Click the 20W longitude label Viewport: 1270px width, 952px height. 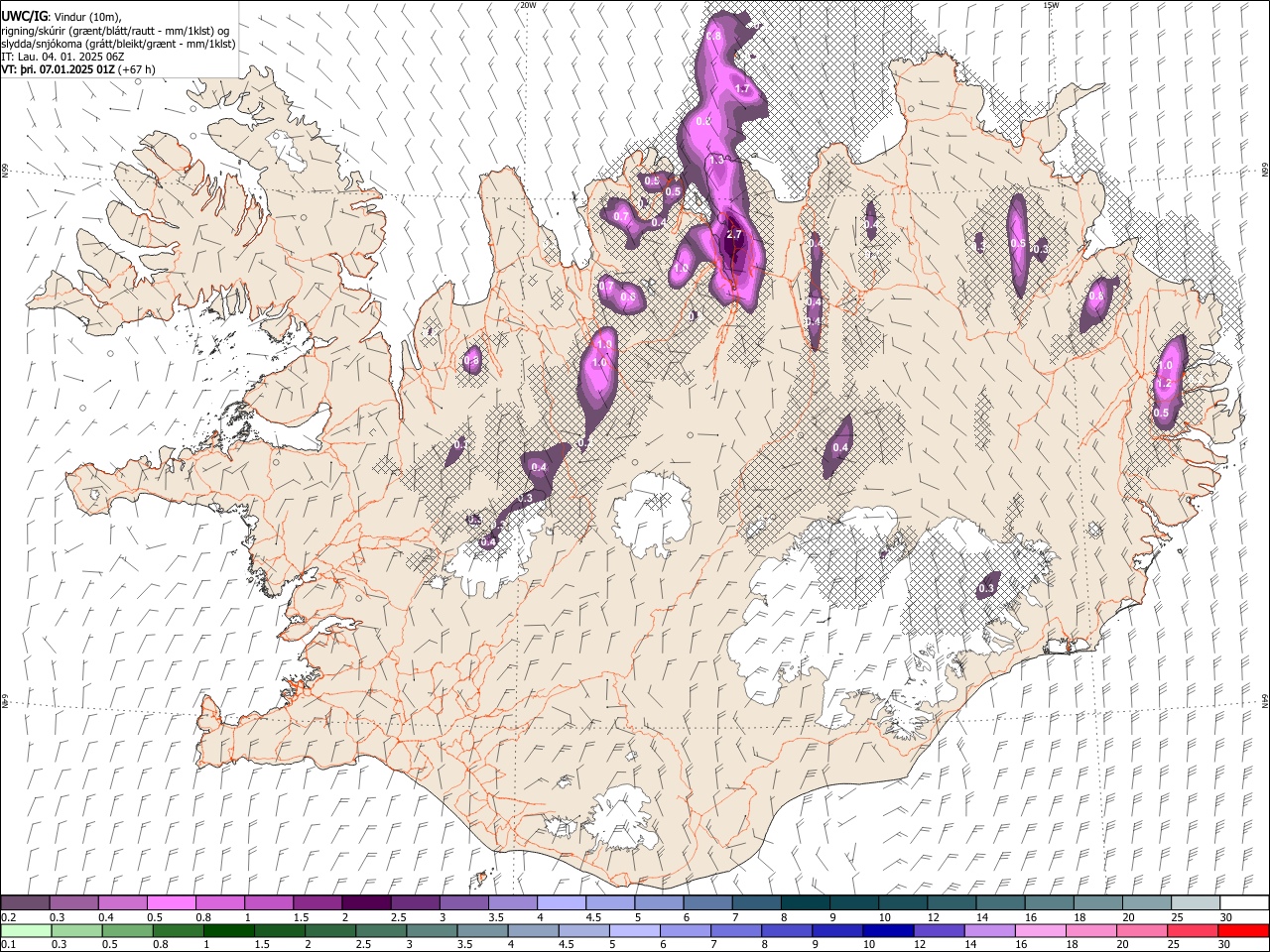point(528,5)
